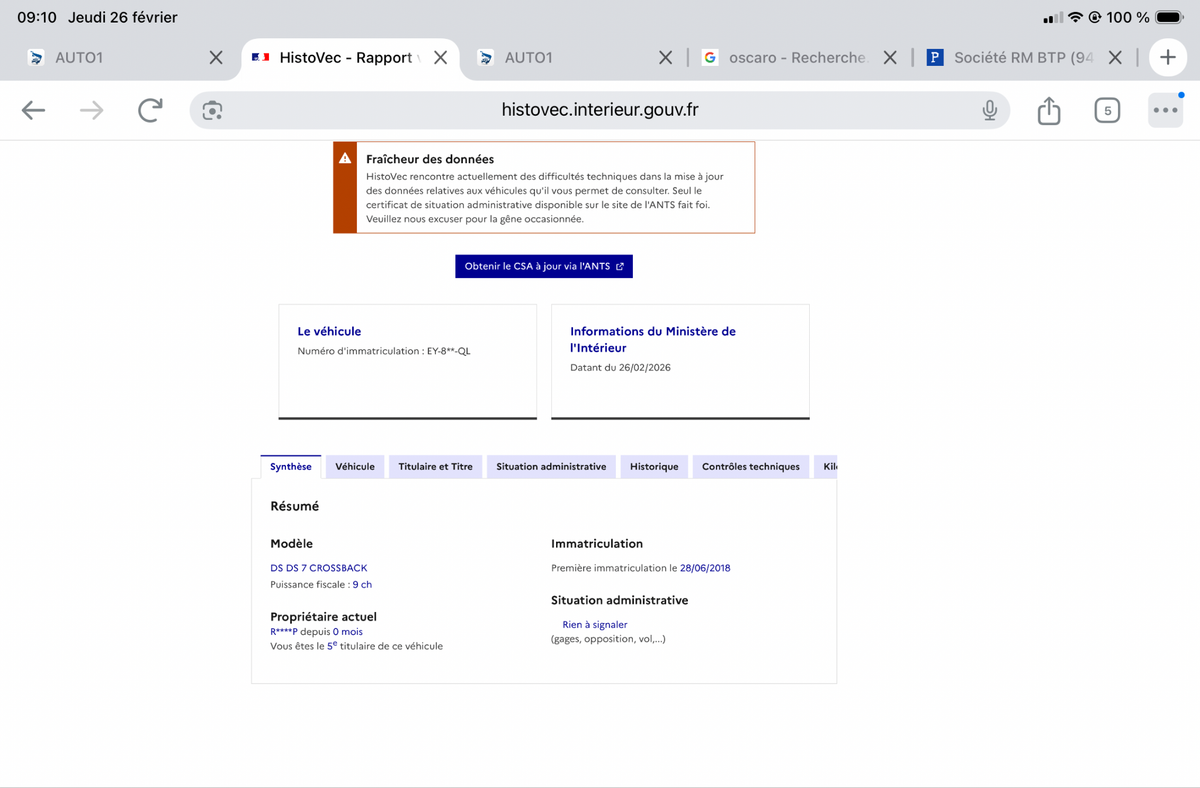1200x788 pixels.
Task: Switch to the Société RM BTP tab
Action: pyautogui.click(x=1015, y=57)
